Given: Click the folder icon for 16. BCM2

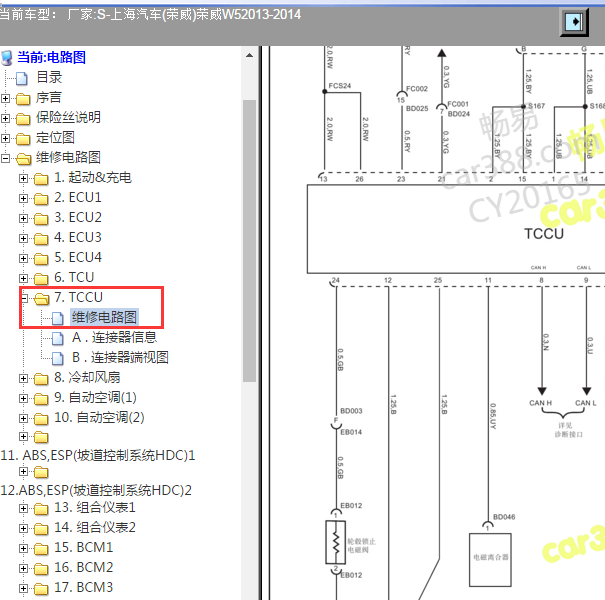Looking at the screenshot, I should pos(41,569).
